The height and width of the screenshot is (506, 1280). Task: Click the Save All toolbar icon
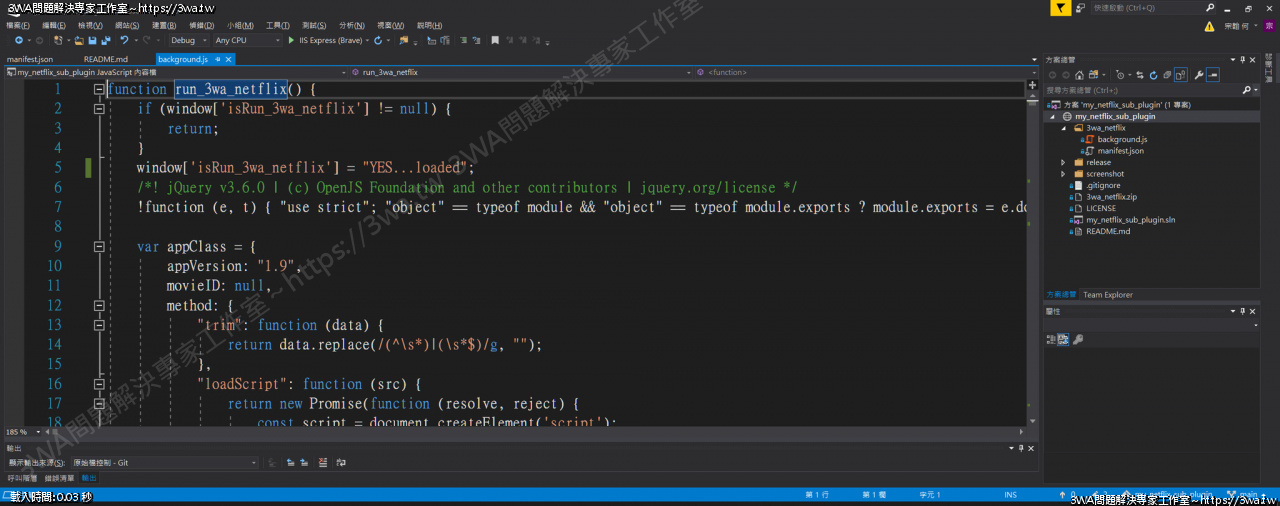click(104, 41)
